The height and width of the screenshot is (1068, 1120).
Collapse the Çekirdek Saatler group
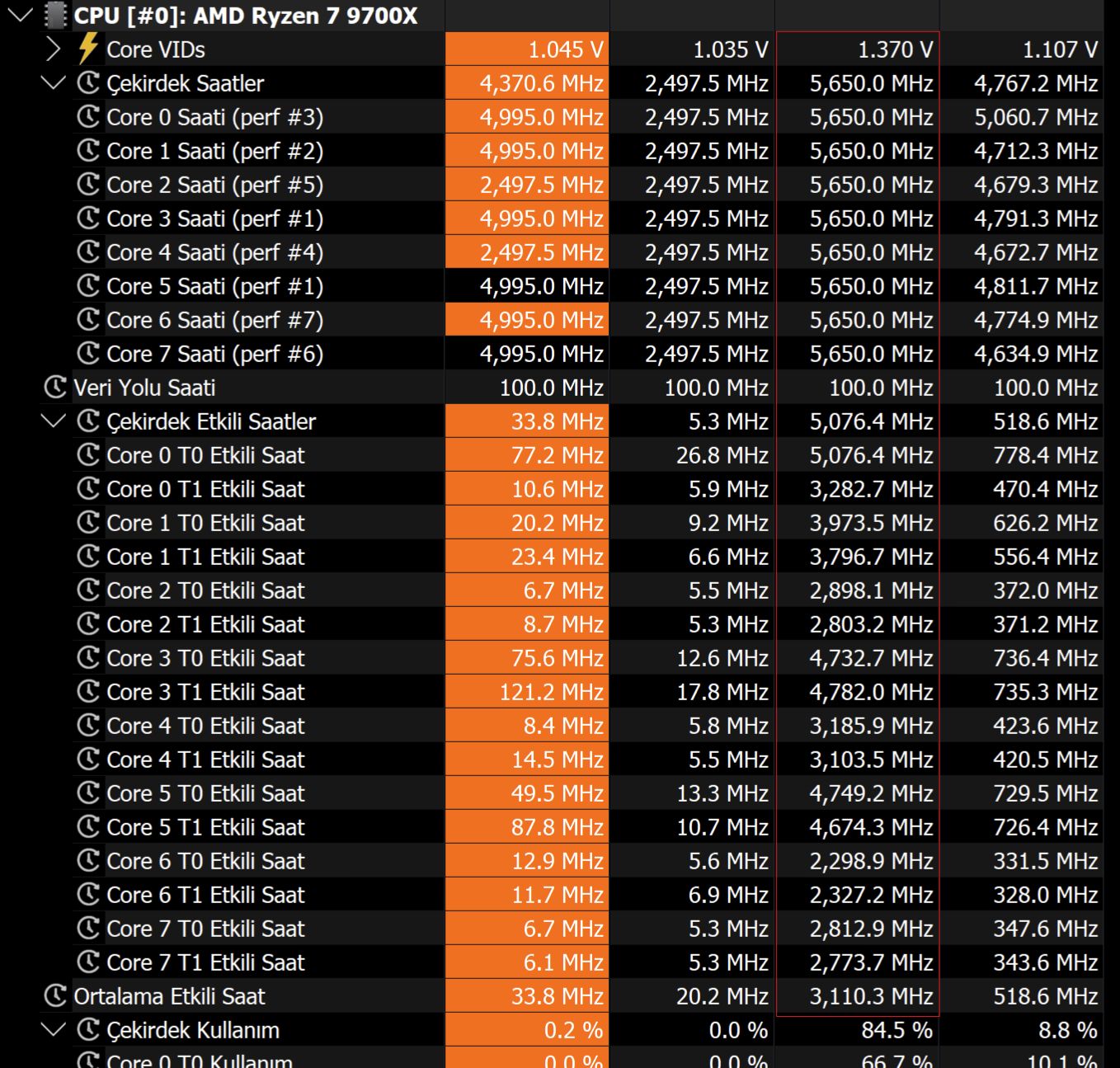pos(54,82)
